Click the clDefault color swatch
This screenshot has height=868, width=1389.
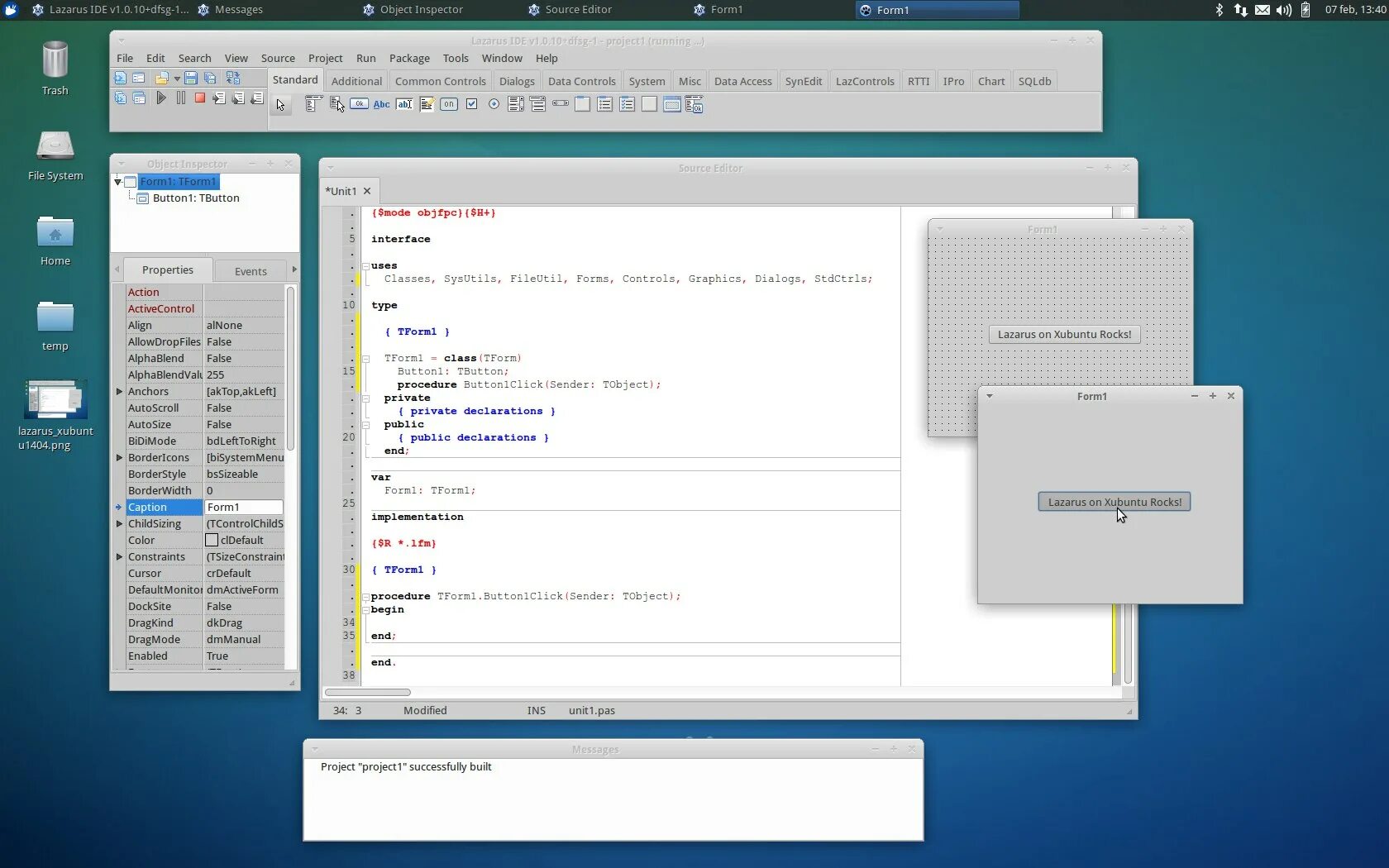(212, 540)
